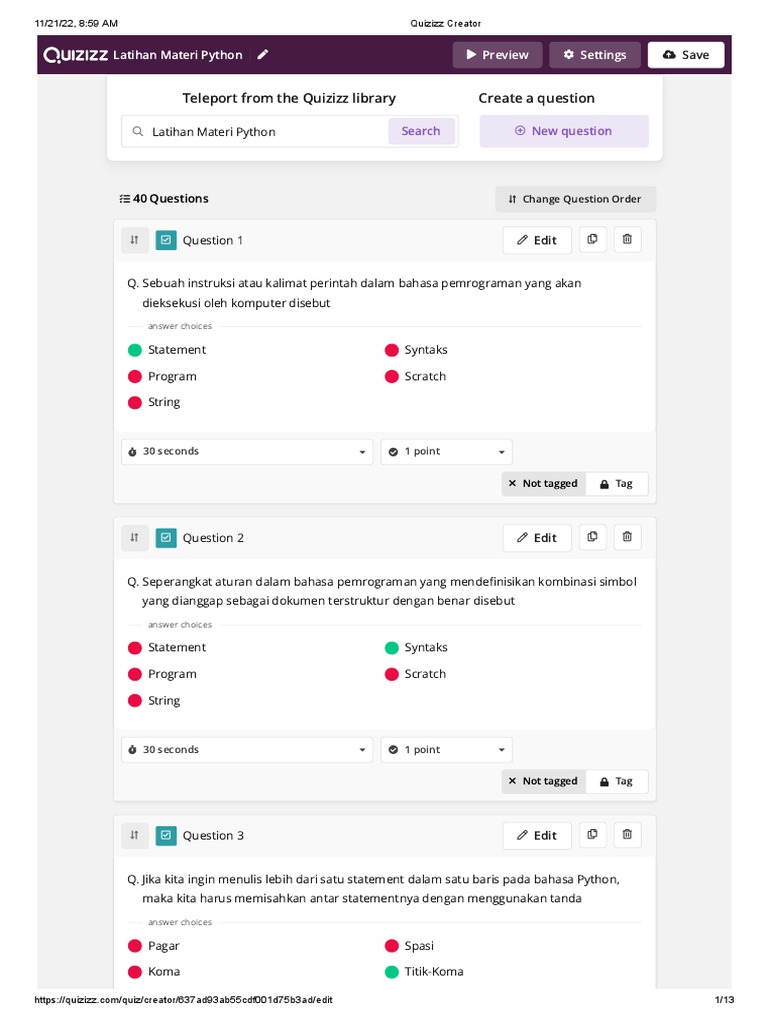Open Settings in the top bar
Viewport: 768px width, 1024px height.
[x=594, y=55]
